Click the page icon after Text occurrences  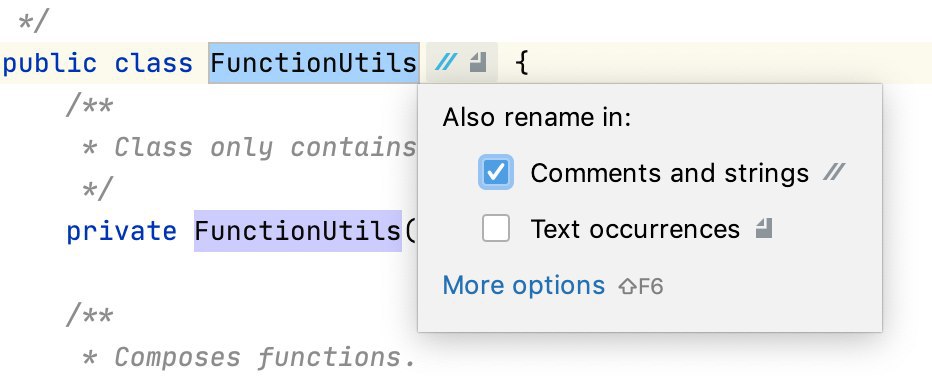tap(764, 228)
